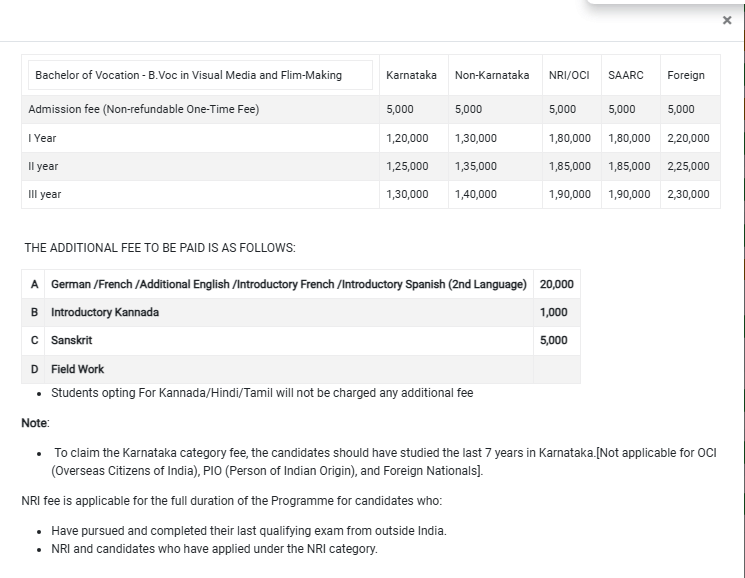The height and width of the screenshot is (578, 745).
Task: Select the III year row label
Action: tap(45, 194)
